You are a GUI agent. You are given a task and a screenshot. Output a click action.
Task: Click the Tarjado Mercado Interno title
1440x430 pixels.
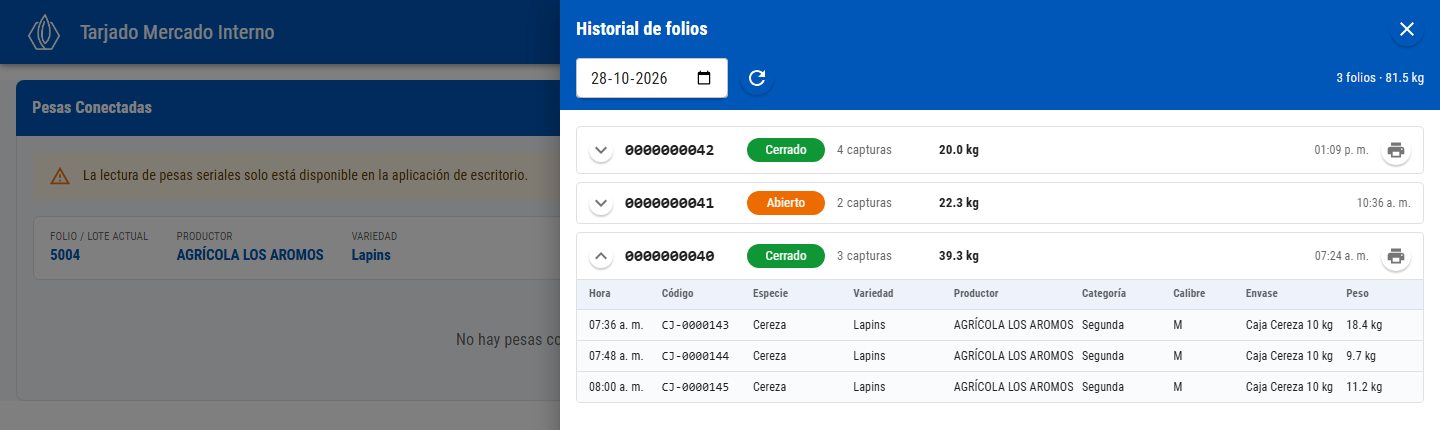point(177,32)
